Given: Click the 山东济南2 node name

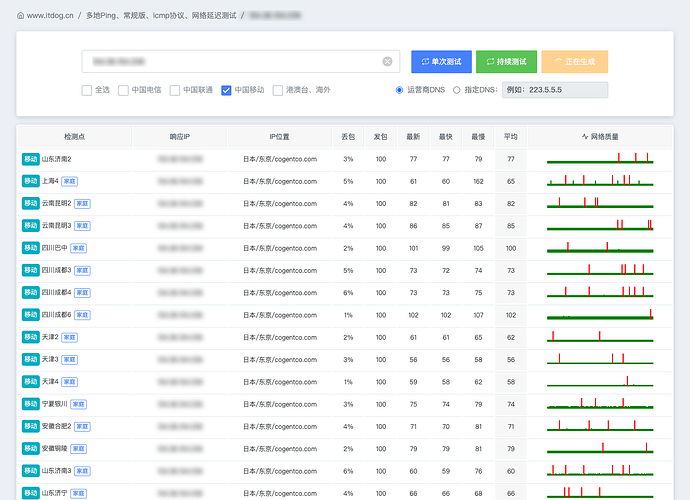Looking at the screenshot, I should 56,159.
